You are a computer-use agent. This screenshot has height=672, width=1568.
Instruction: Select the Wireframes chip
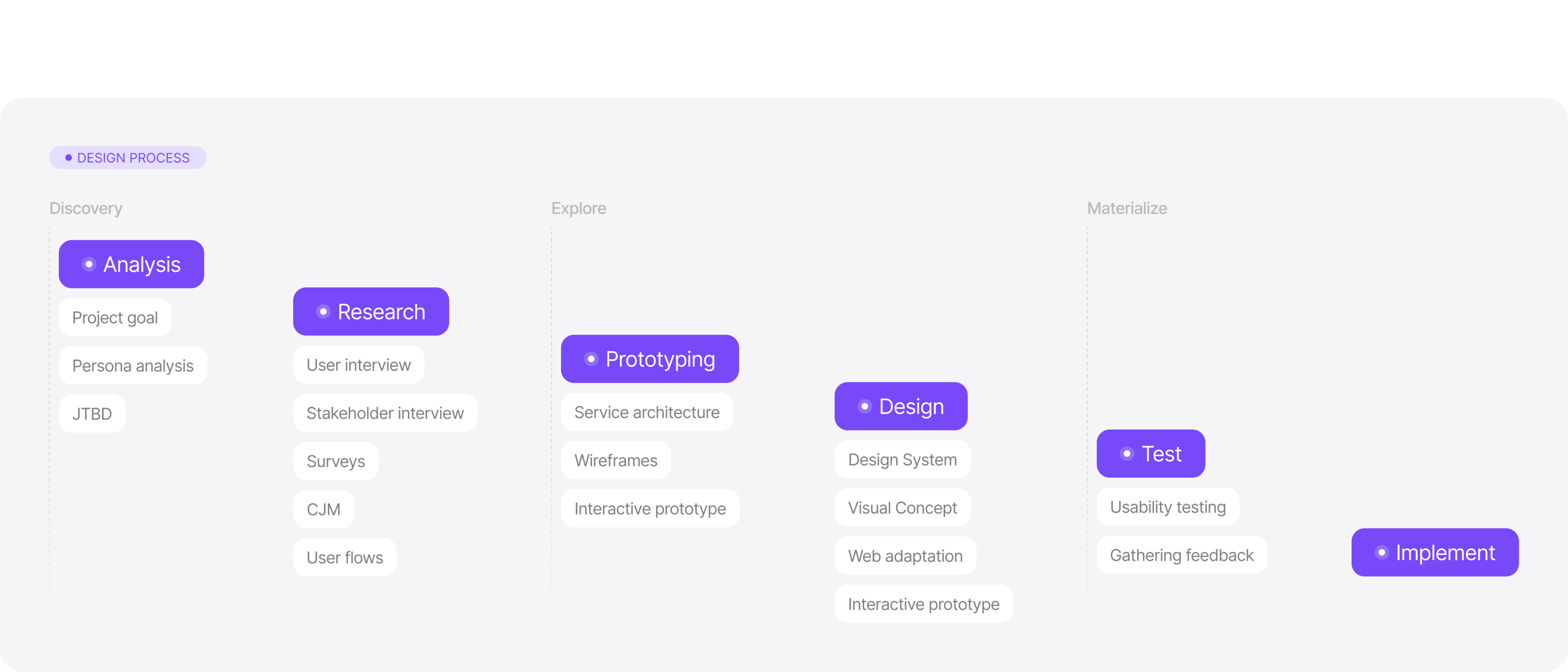pyautogui.click(x=615, y=461)
